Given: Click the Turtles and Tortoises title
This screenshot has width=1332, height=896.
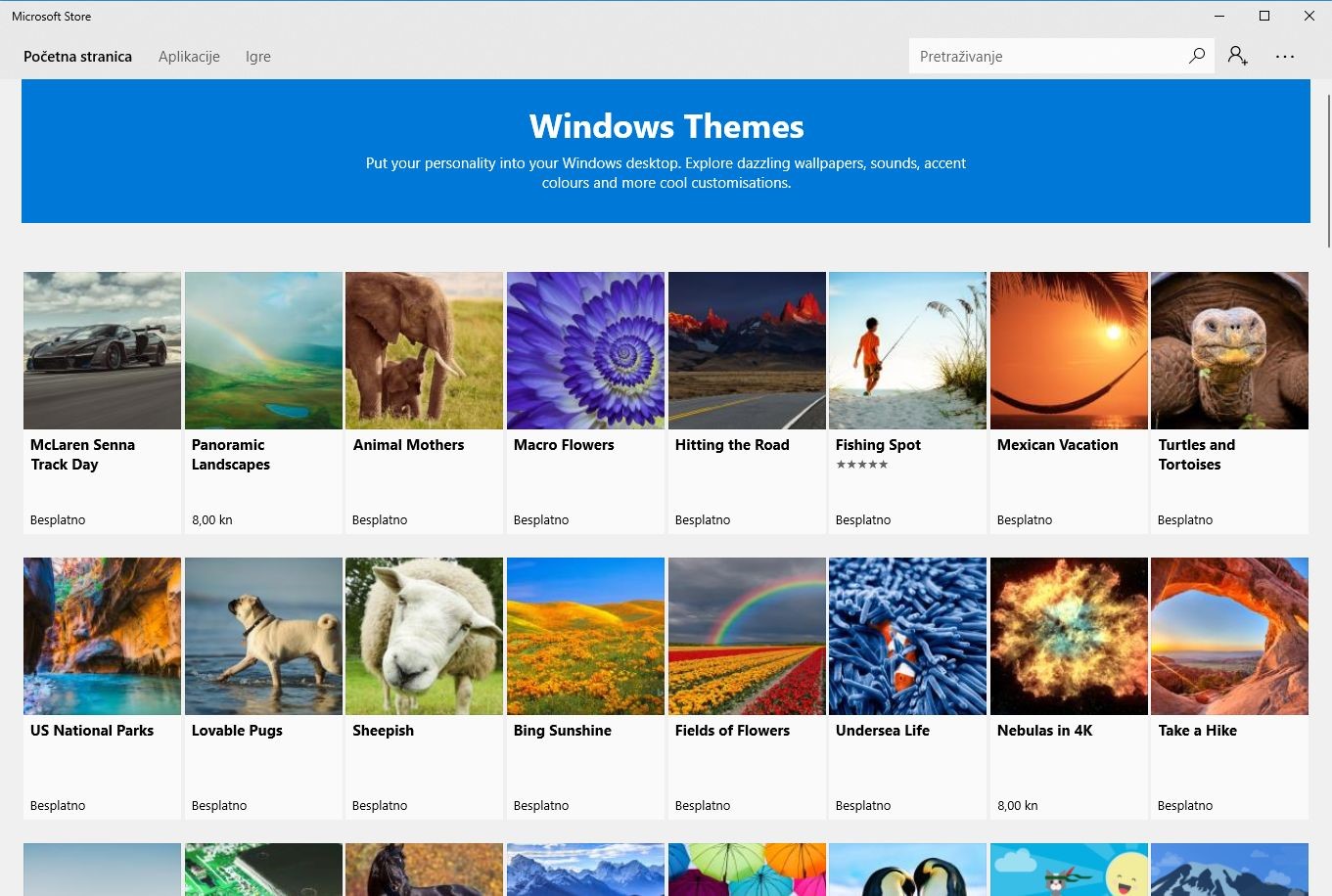Looking at the screenshot, I should 1197,454.
